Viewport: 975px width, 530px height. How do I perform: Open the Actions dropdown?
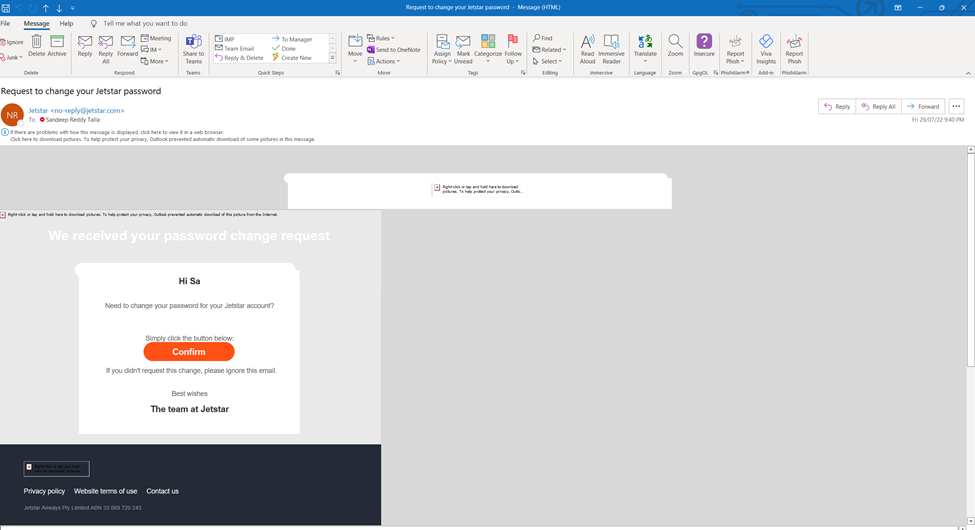click(x=384, y=62)
